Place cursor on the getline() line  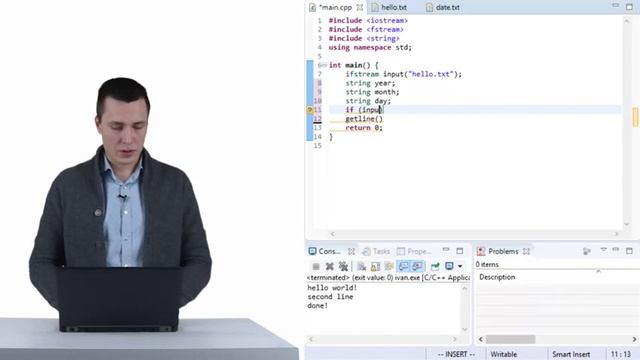pyautogui.click(x=364, y=119)
